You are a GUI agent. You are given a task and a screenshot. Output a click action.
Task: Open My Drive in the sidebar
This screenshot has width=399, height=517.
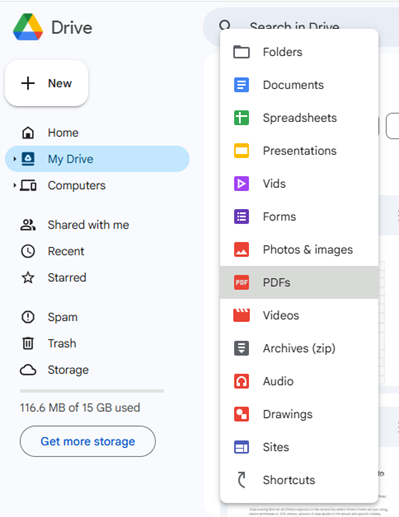(97, 159)
